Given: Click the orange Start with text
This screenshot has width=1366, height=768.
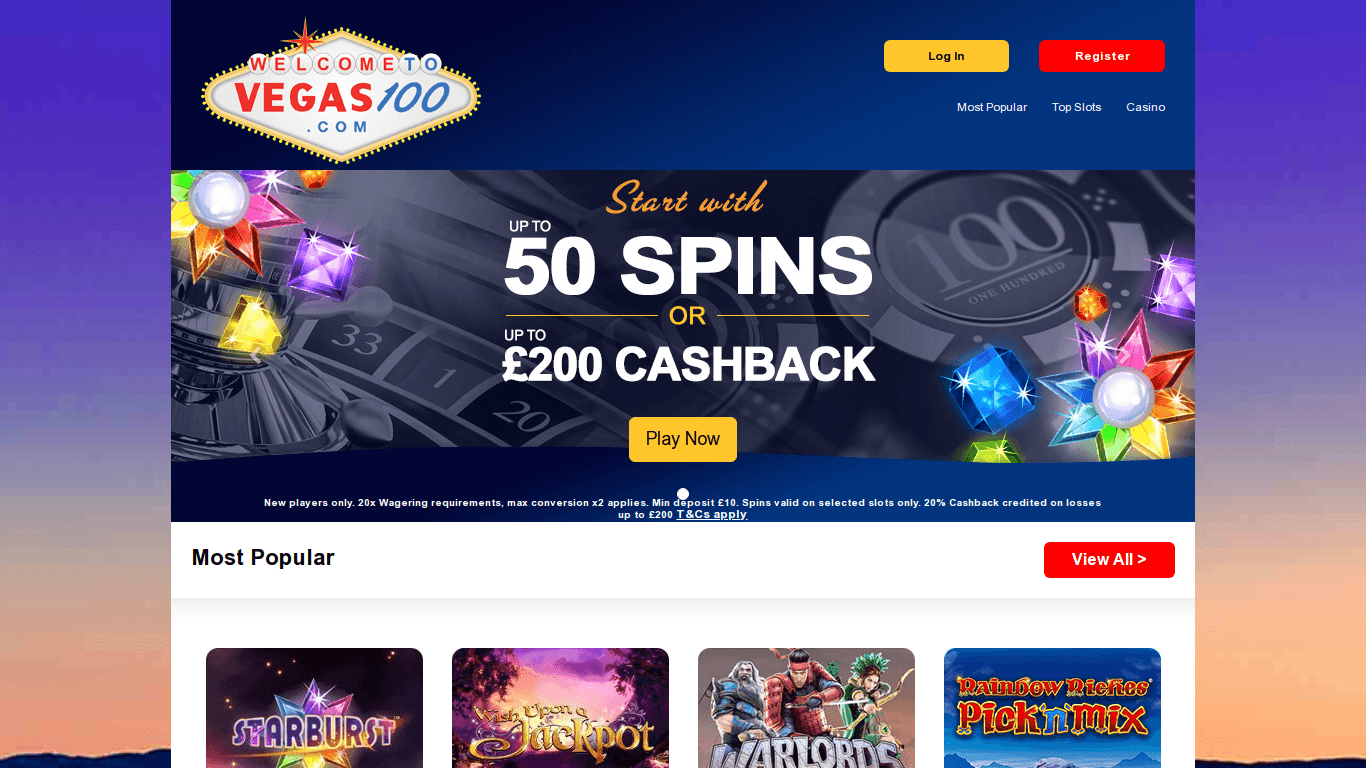Looking at the screenshot, I should [686, 198].
